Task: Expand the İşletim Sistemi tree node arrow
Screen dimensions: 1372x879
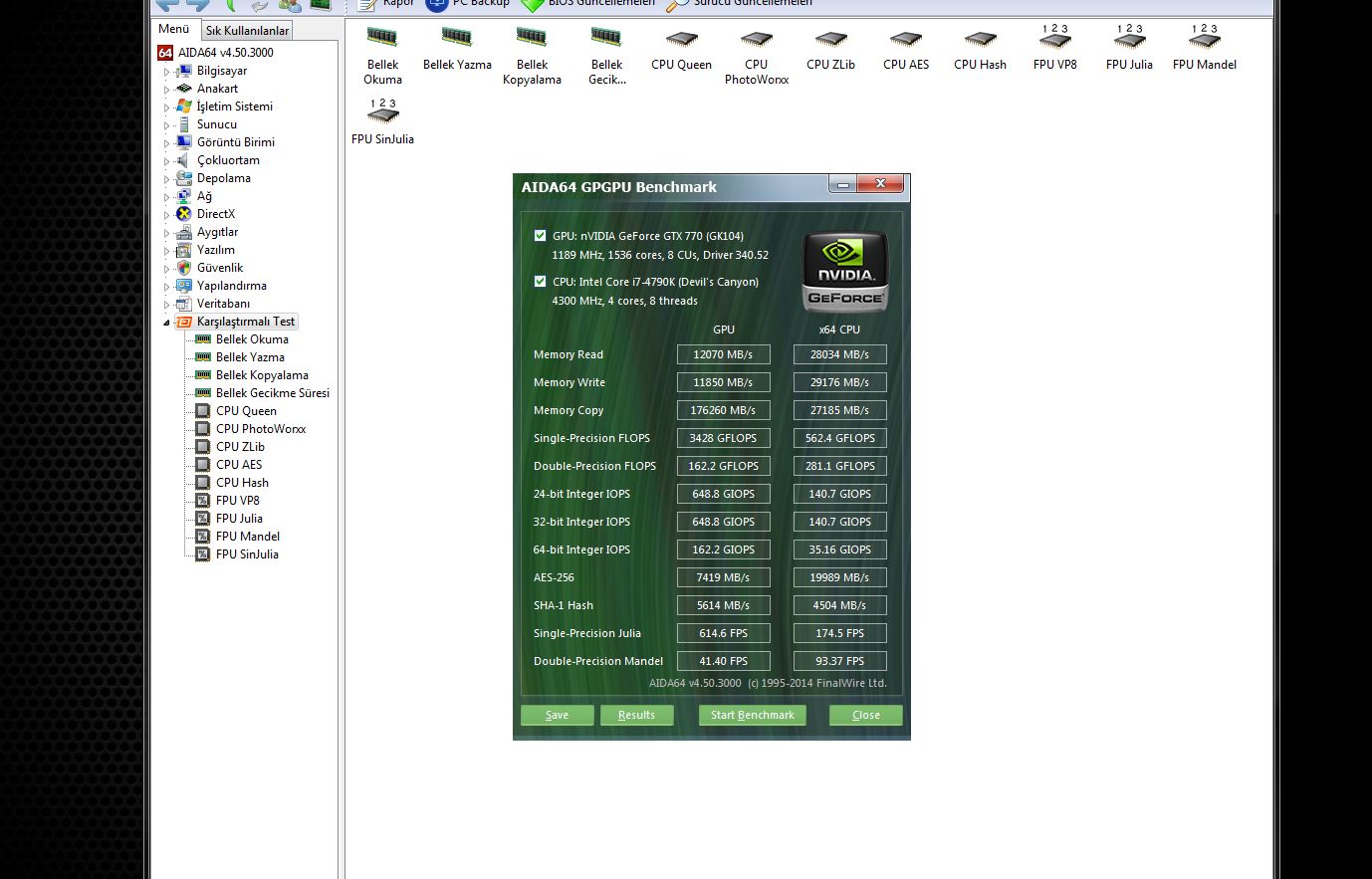Action: pos(167,108)
